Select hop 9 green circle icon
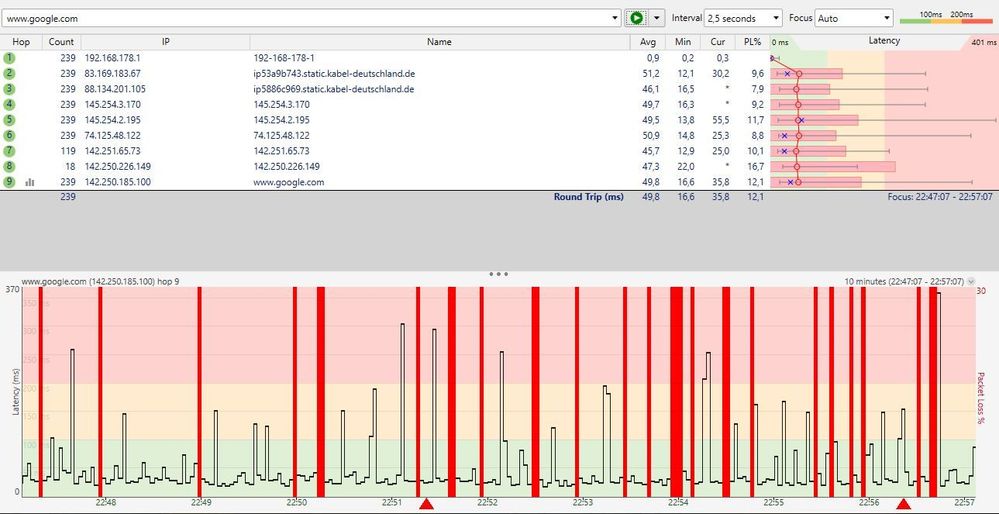 pos(9,182)
